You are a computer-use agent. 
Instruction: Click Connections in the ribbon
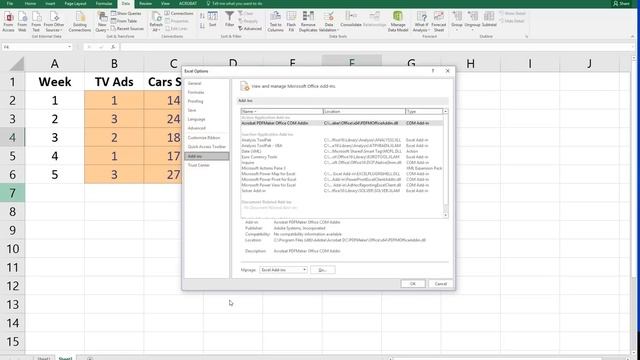coord(179,13)
